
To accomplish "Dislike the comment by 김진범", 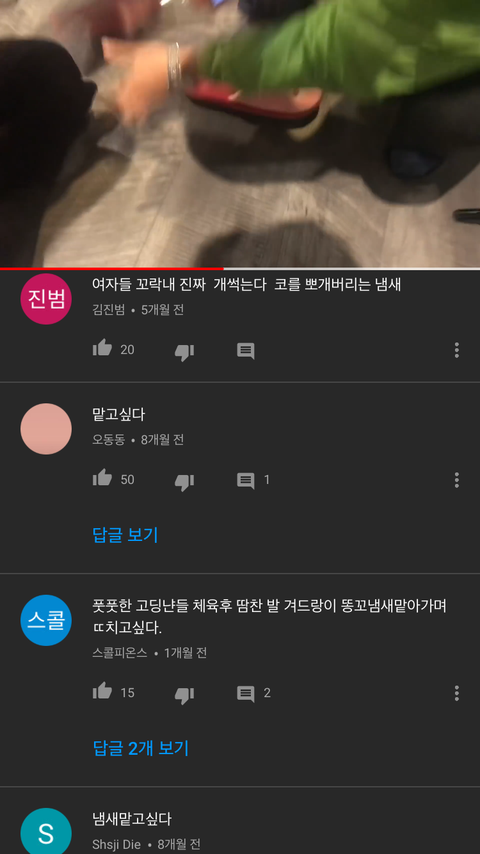I will 184,352.
